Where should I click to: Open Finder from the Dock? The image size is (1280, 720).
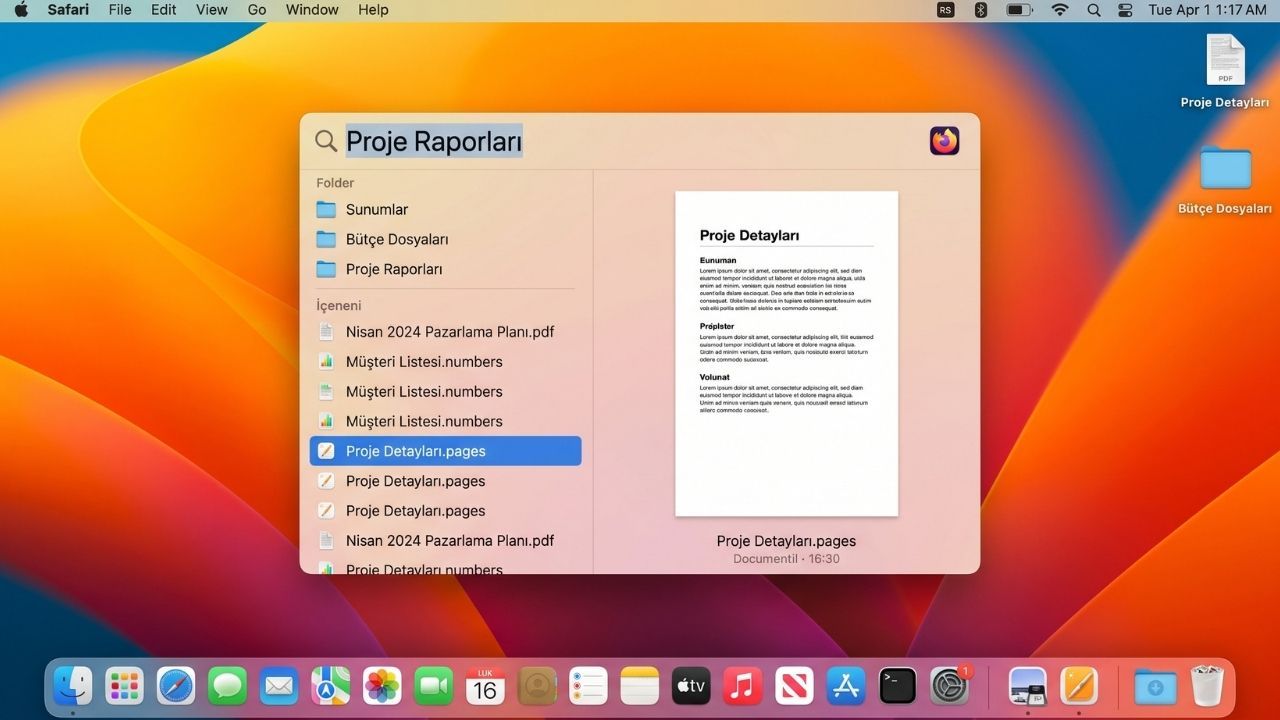pyautogui.click(x=73, y=686)
